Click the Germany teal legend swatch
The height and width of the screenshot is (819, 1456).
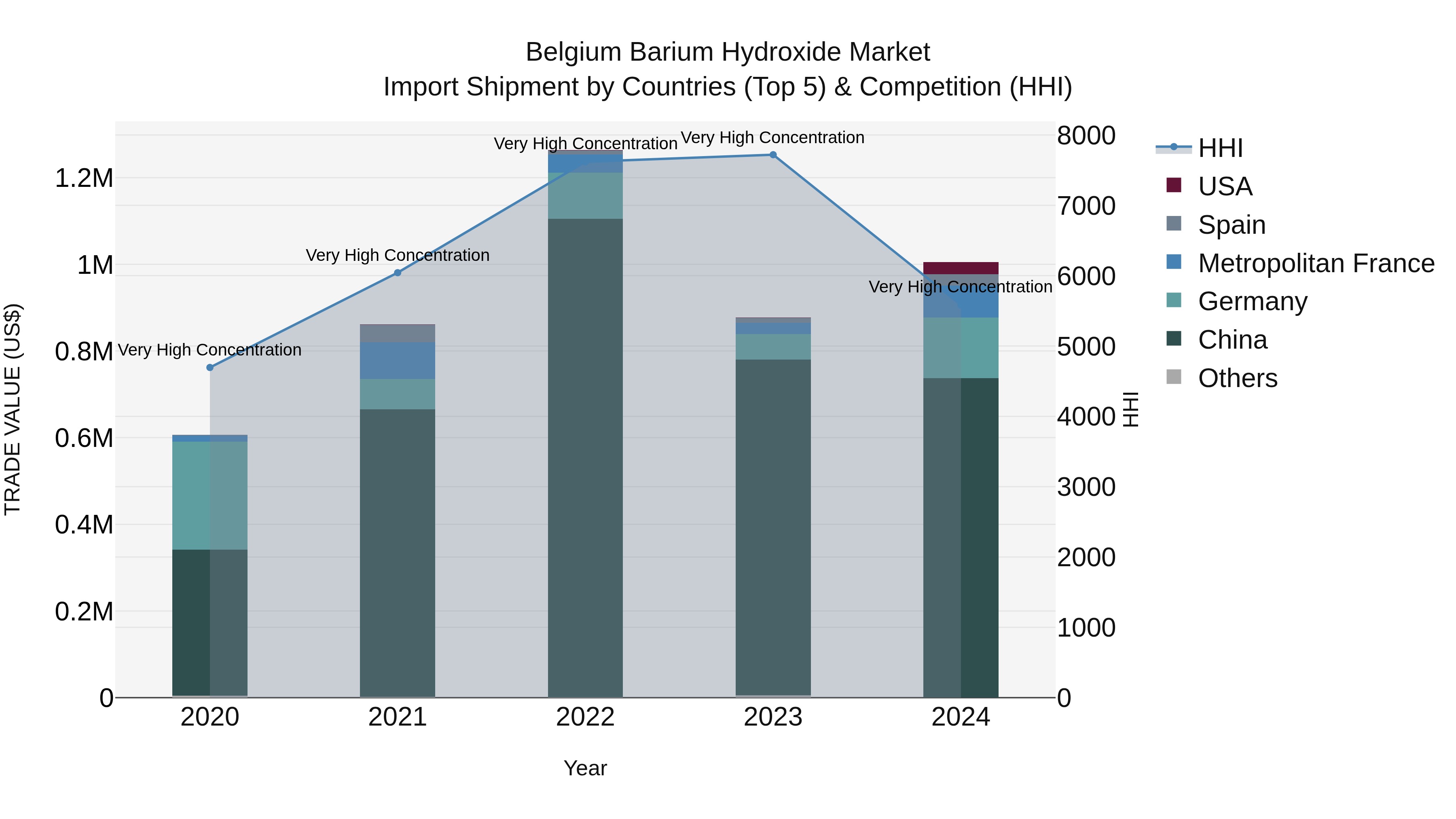[x=1174, y=300]
